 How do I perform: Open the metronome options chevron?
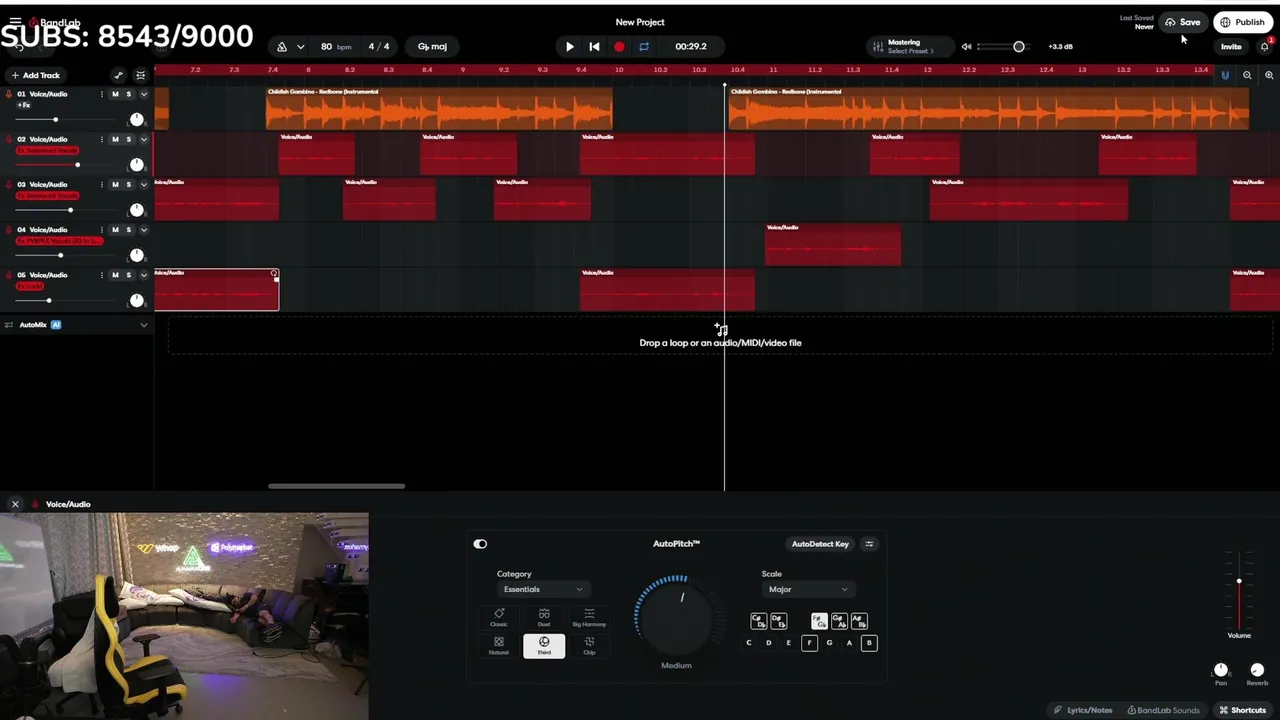300,47
